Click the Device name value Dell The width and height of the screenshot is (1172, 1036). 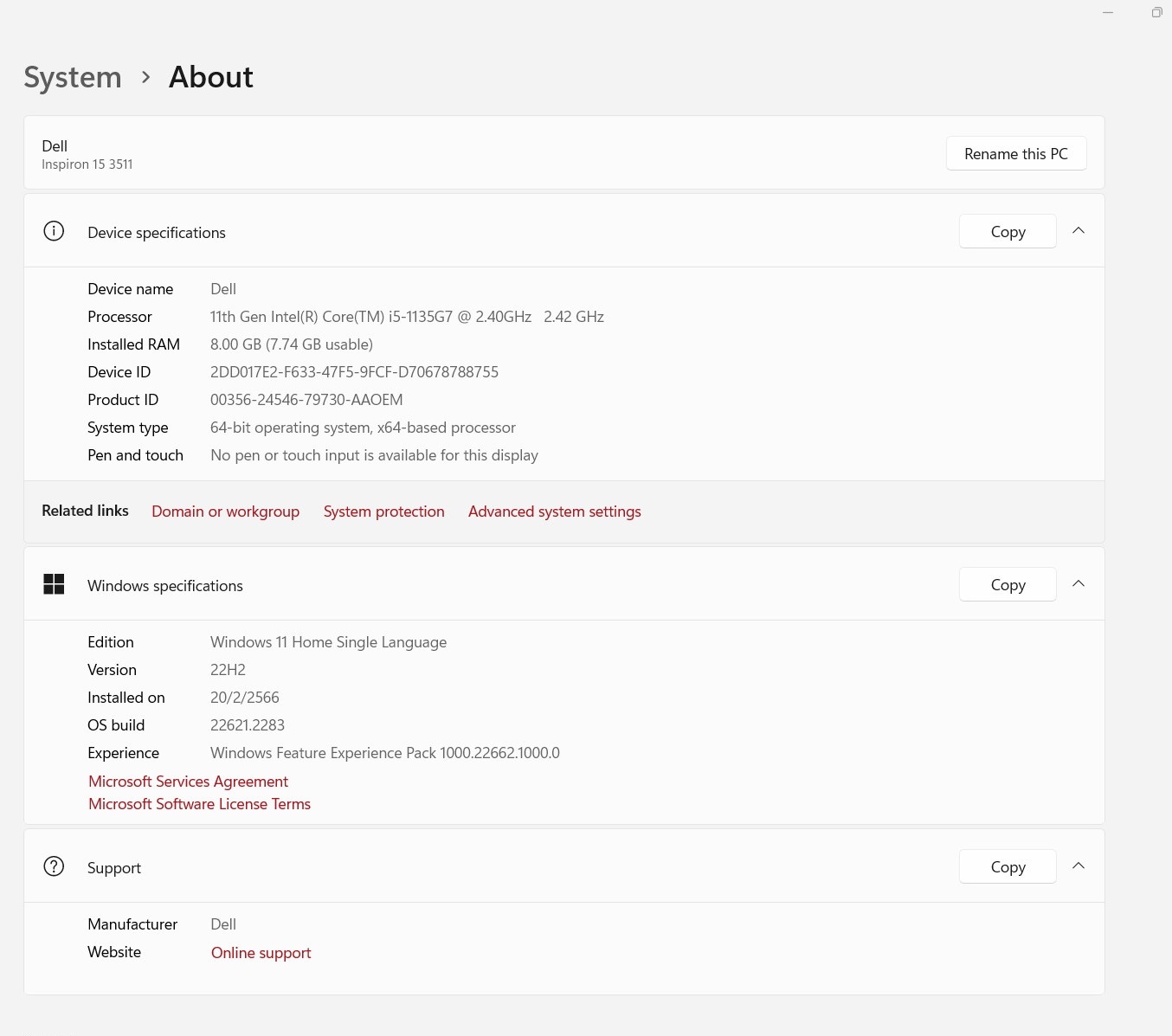[x=223, y=289]
